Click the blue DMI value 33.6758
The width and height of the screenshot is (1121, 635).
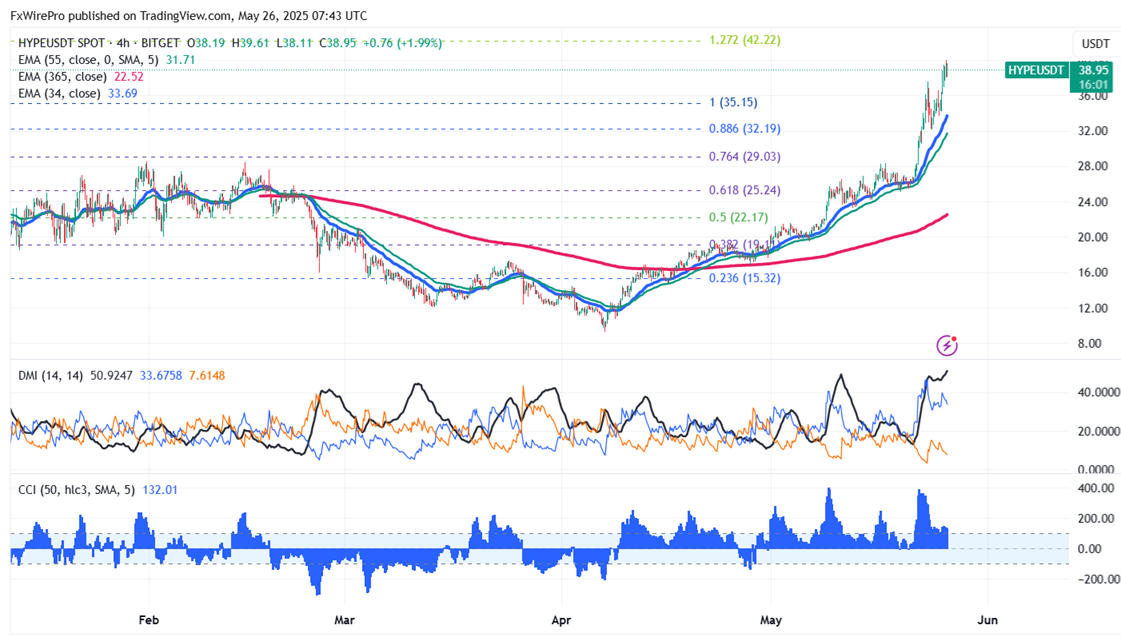click(x=161, y=375)
